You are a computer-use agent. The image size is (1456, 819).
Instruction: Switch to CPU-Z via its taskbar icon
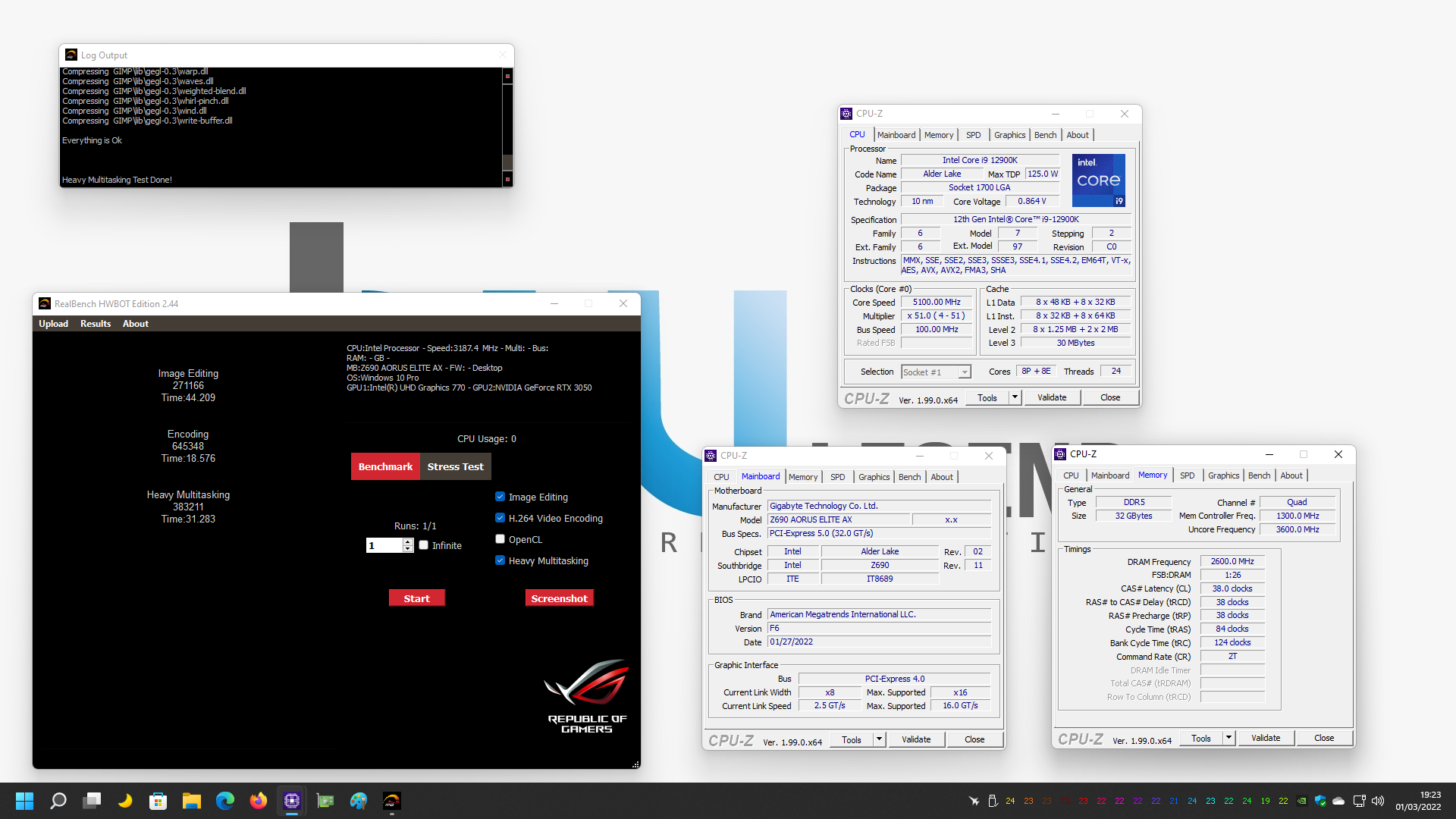(x=292, y=801)
